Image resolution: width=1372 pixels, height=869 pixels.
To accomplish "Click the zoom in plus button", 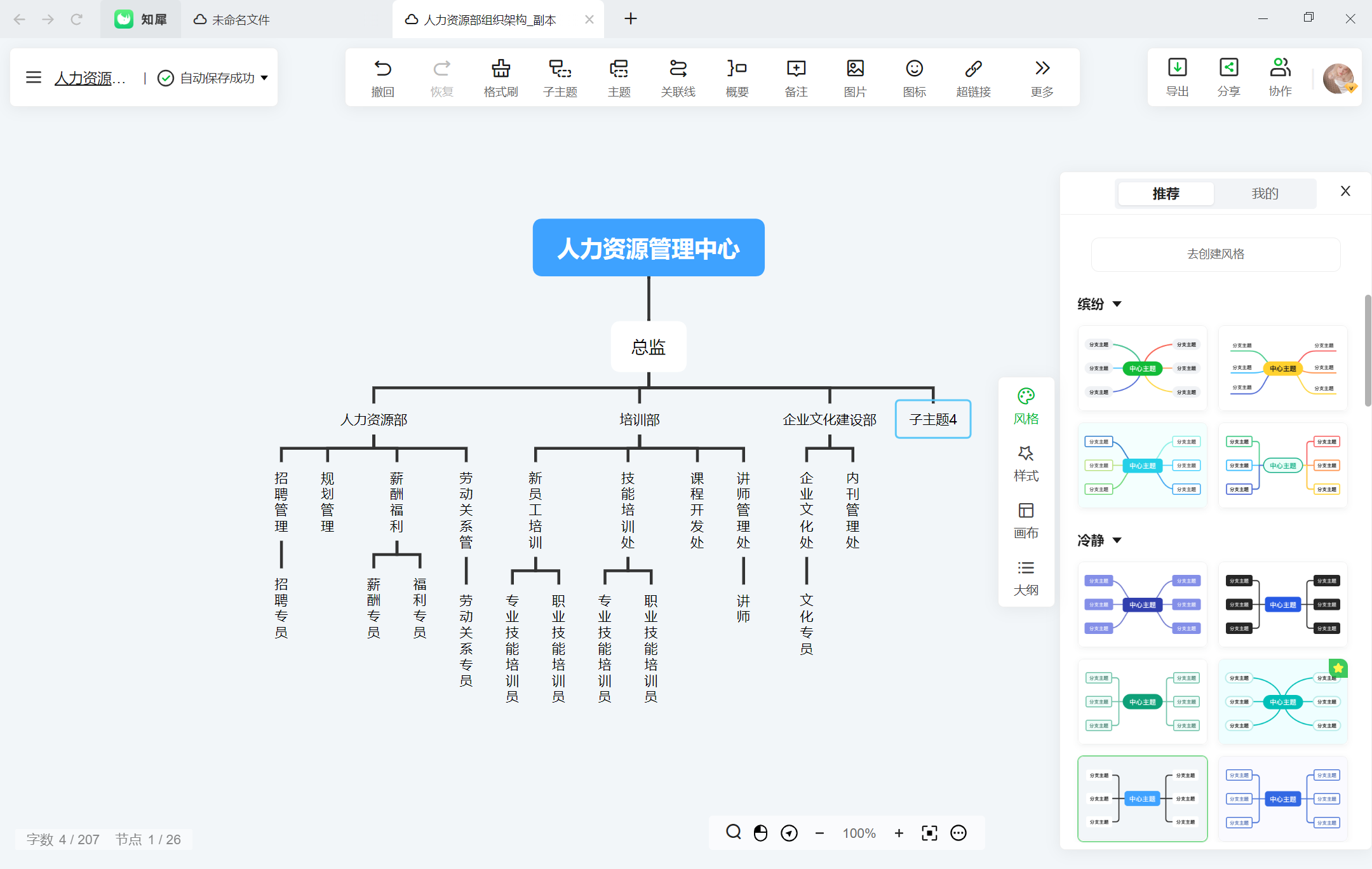I will pyautogui.click(x=899, y=833).
